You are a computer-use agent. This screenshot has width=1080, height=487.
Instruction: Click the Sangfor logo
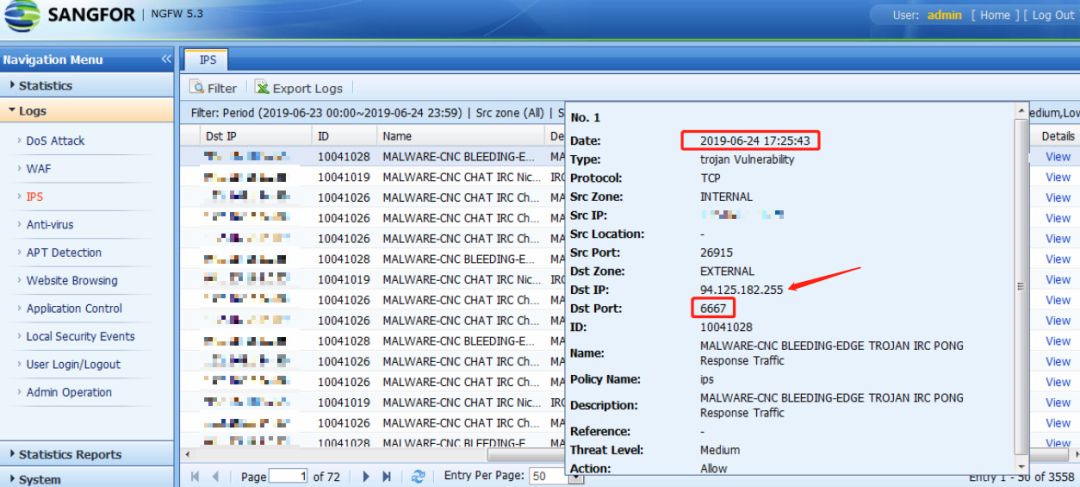(x=70, y=15)
